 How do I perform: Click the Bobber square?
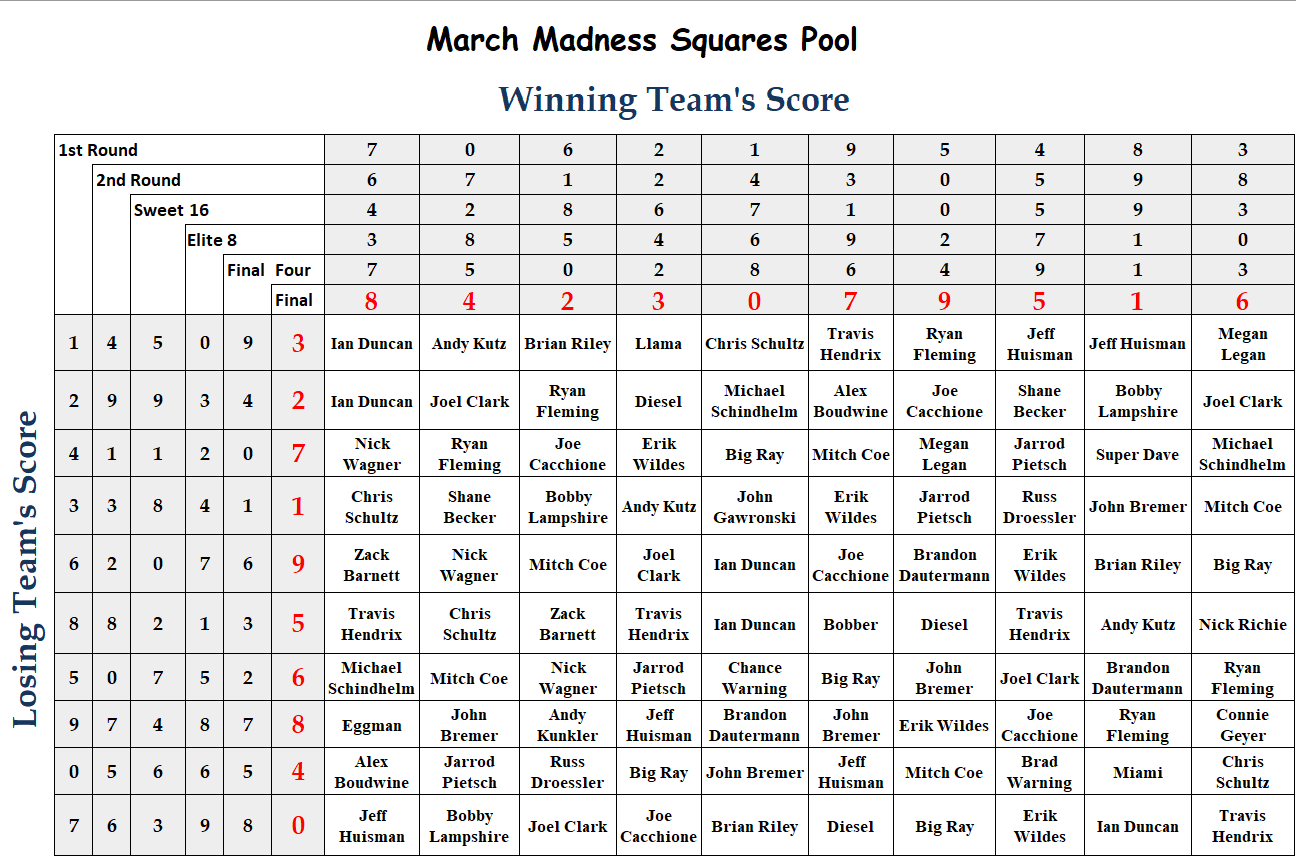click(851, 624)
